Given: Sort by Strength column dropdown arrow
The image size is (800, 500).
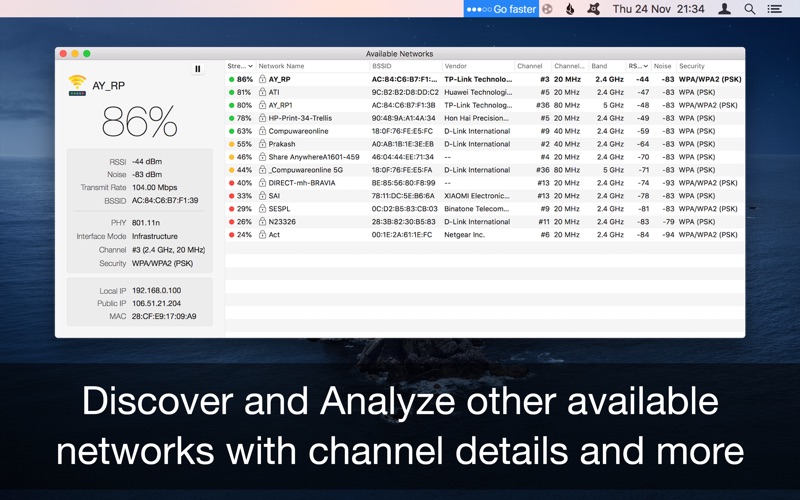Looking at the screenshot, I should [251, 66].
